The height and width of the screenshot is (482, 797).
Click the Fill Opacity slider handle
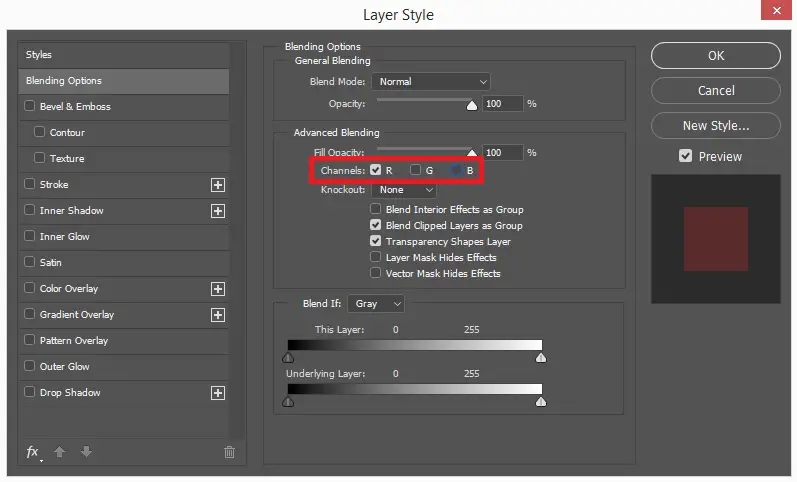[x=472, y=153]
